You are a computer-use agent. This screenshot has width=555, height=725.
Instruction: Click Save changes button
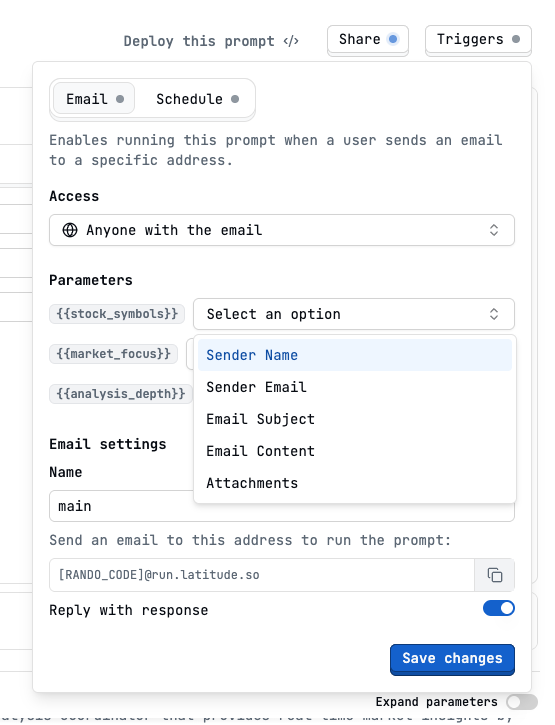click(452, 658)
